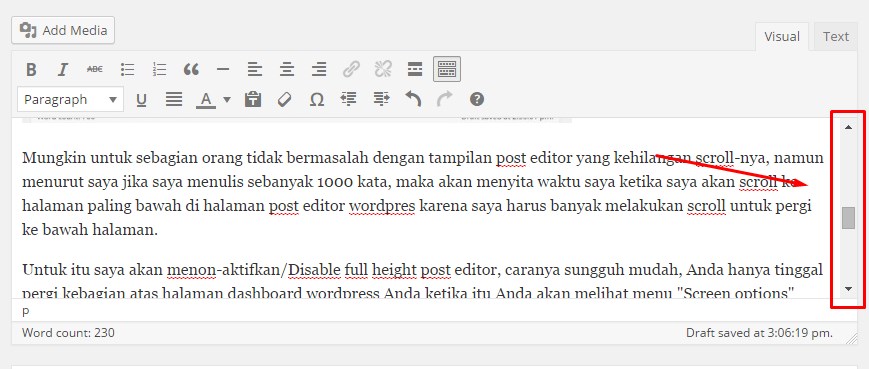Click the 'p' element path indicator
This screenshot has height=369, width=869.
25,311
